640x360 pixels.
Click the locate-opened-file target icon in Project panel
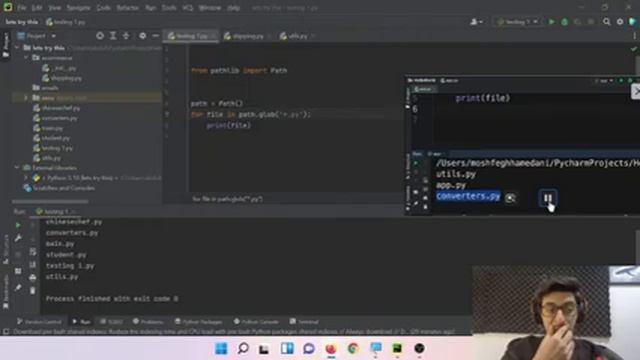pos(100,36)
